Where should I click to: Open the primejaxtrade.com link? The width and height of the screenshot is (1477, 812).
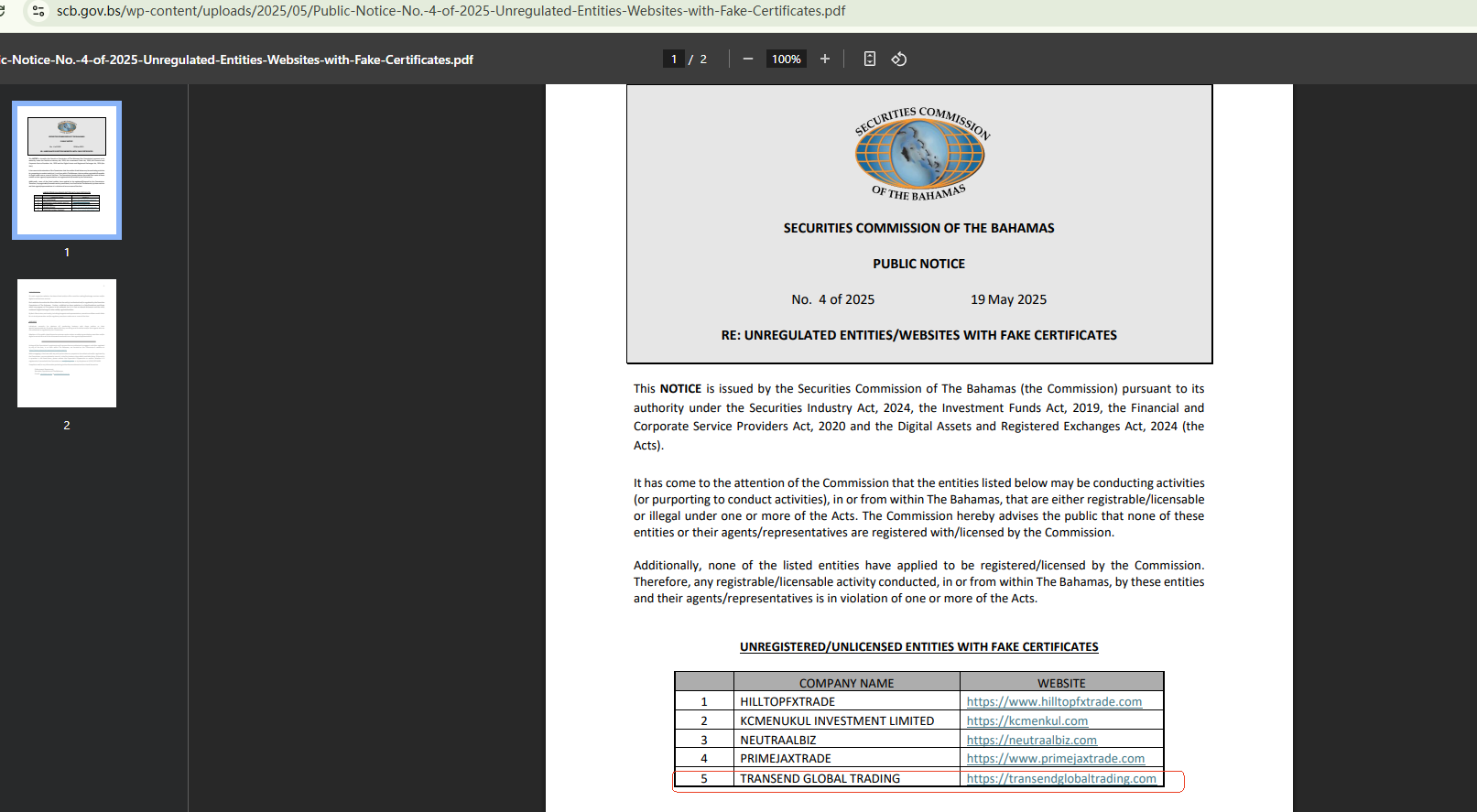[1056, 759]
